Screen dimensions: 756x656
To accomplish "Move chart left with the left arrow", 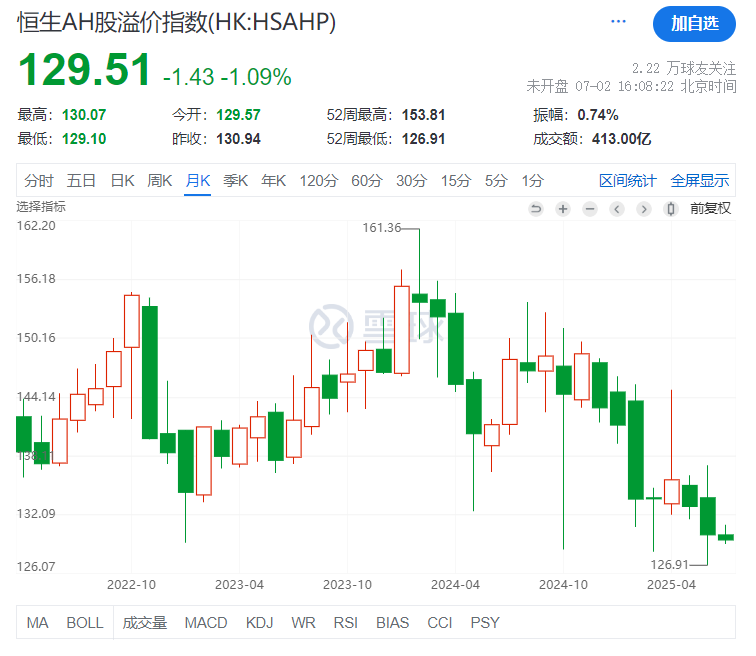I will (x=617, y=209).
